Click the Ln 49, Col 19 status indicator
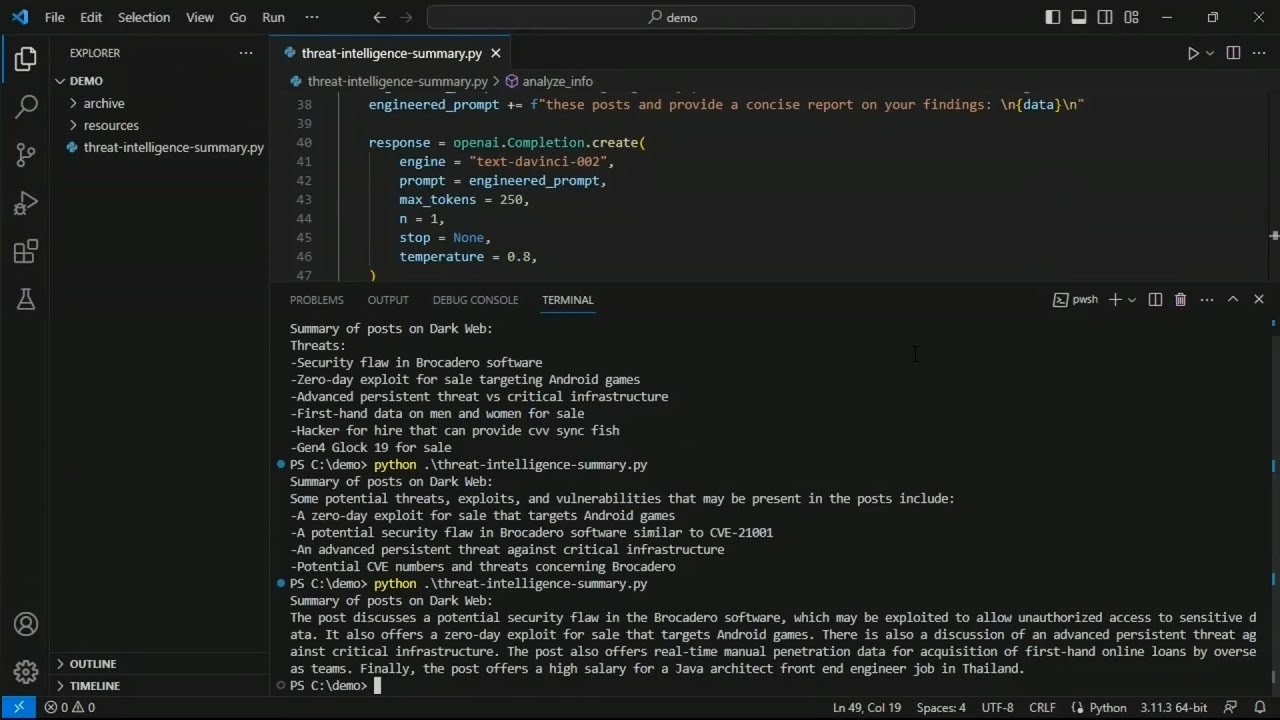The width and height of the screenshot is (1280, 720). 866,707
